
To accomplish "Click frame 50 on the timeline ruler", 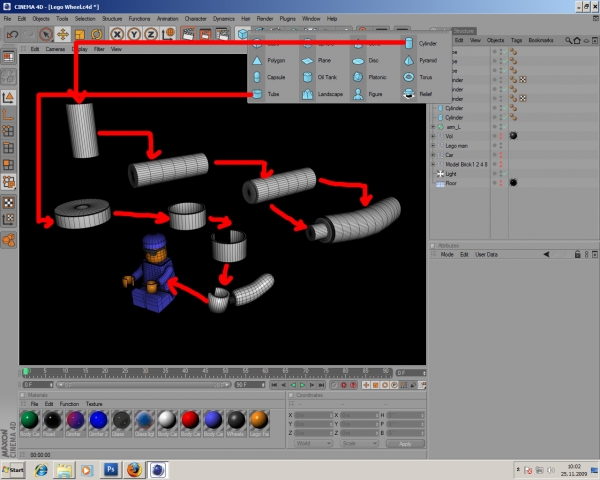I will pyautogui.click(x=225, y=371).
